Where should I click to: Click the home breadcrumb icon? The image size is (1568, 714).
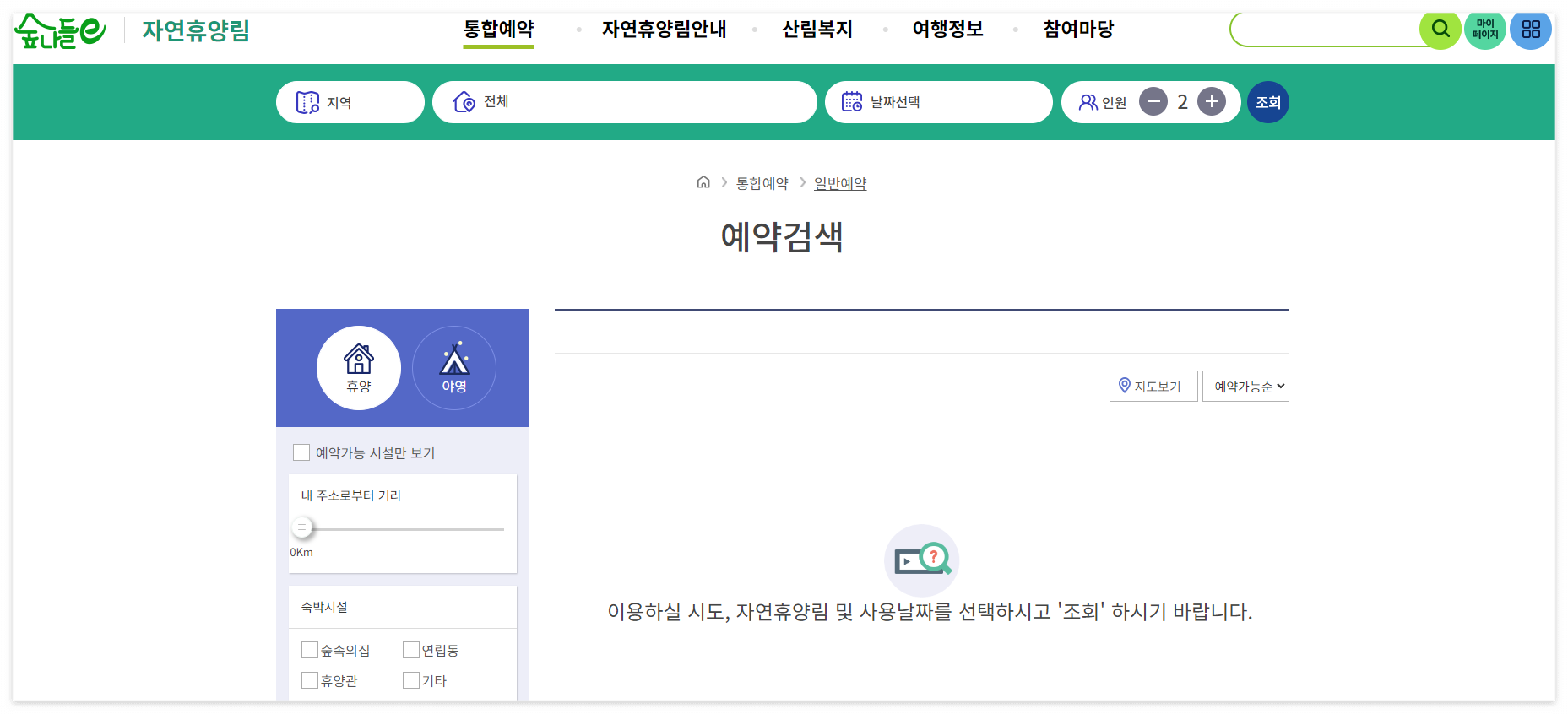tap(703, 182)
